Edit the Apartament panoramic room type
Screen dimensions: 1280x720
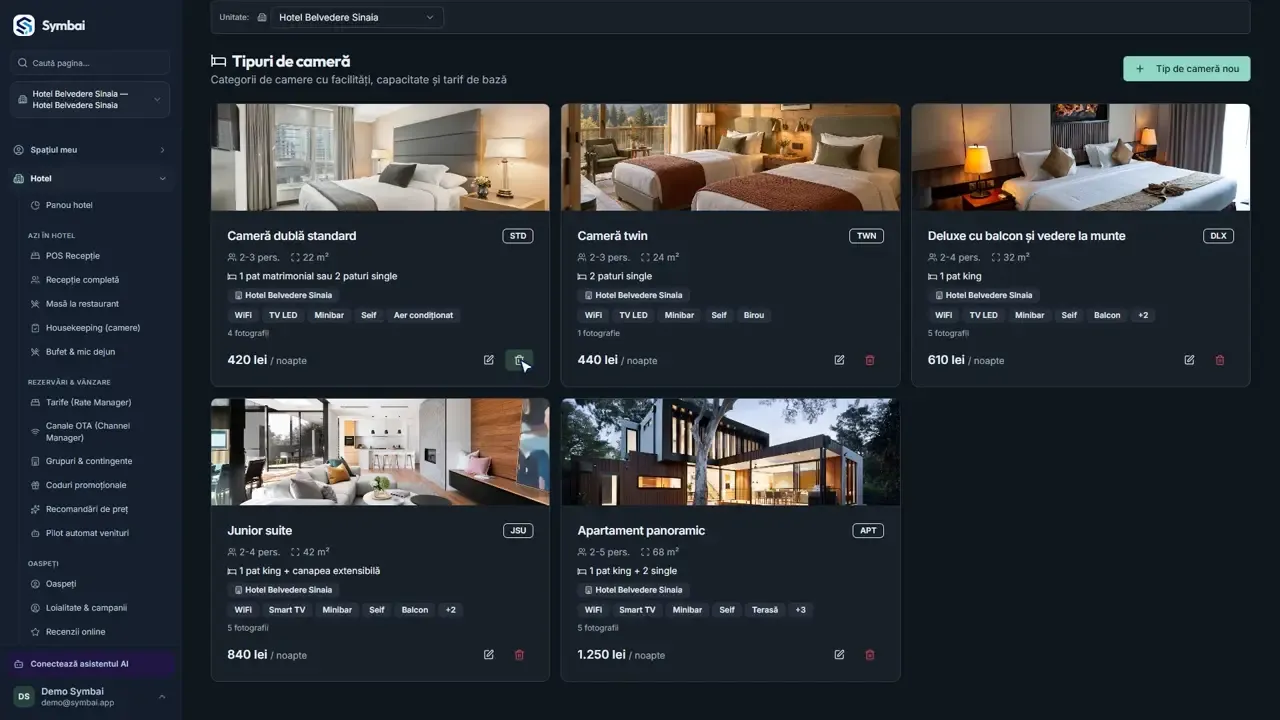tap(839, 655)
